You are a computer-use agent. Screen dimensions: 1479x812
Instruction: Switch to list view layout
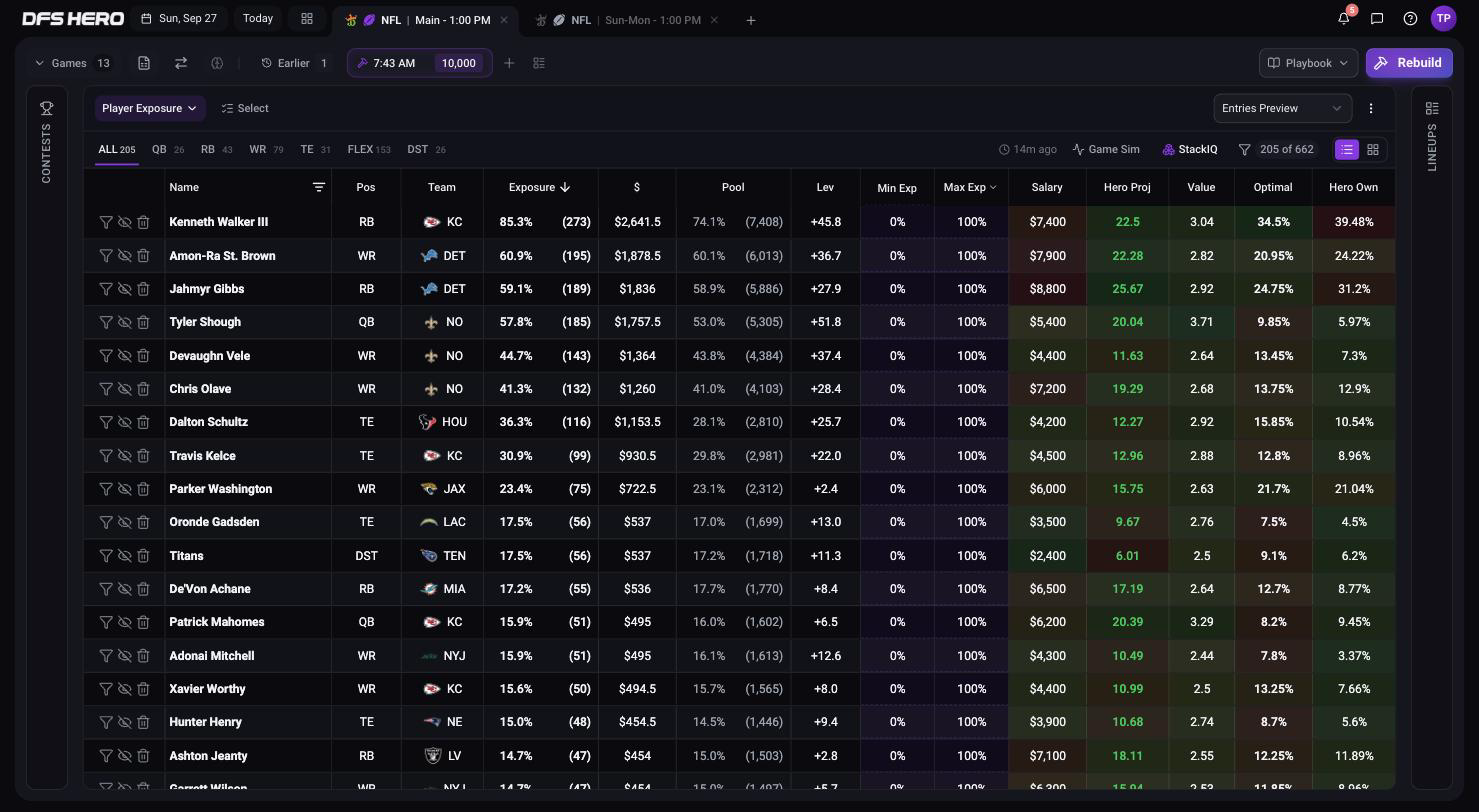[x=1347, y=149]
